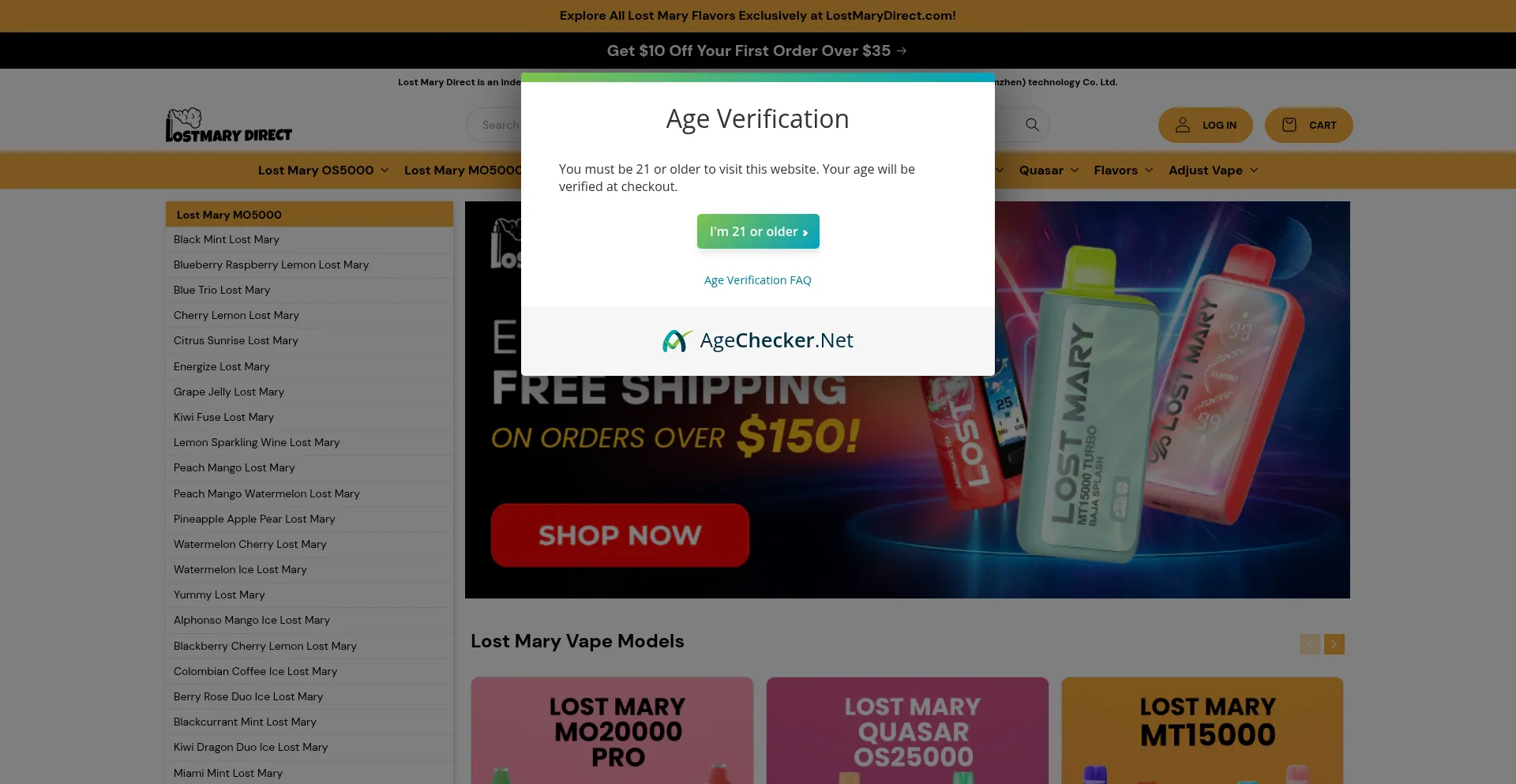This screenshot has width=1516, height=784.
Task: Go to previous vape model slide arrow
Action: coord(1310,644)
